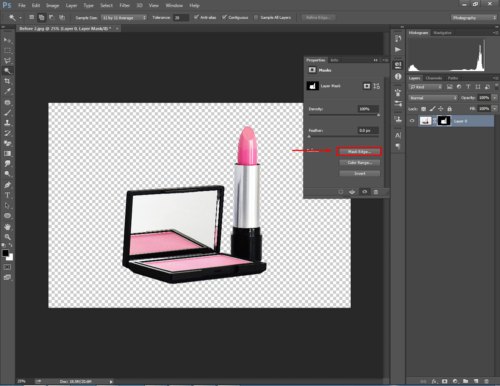Screen dimensions: 500x386
Task: Open the Layer menu
Action: point(71,5)
